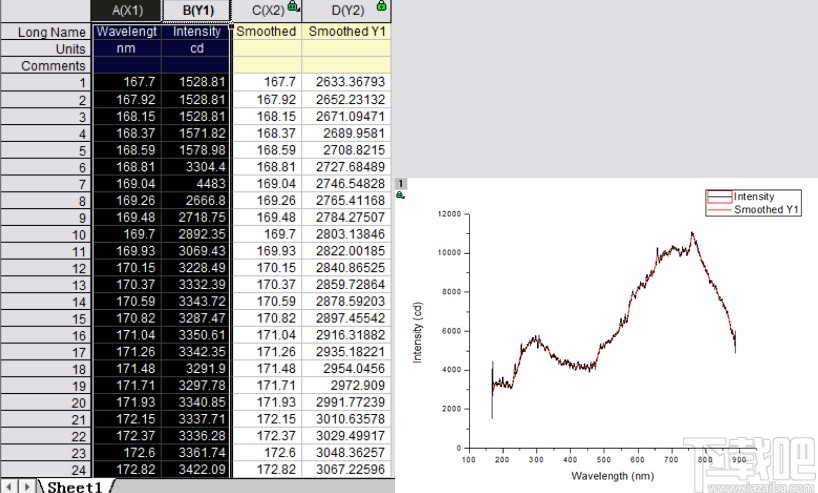The image size is (818, 493).
Task: Click the Intensity long name cell
Action: point(196,31)
